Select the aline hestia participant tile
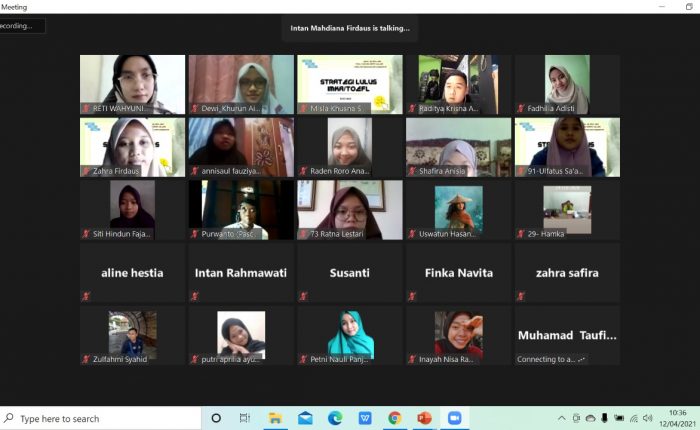This screenshot has height=430, width=700. point(132,272)
